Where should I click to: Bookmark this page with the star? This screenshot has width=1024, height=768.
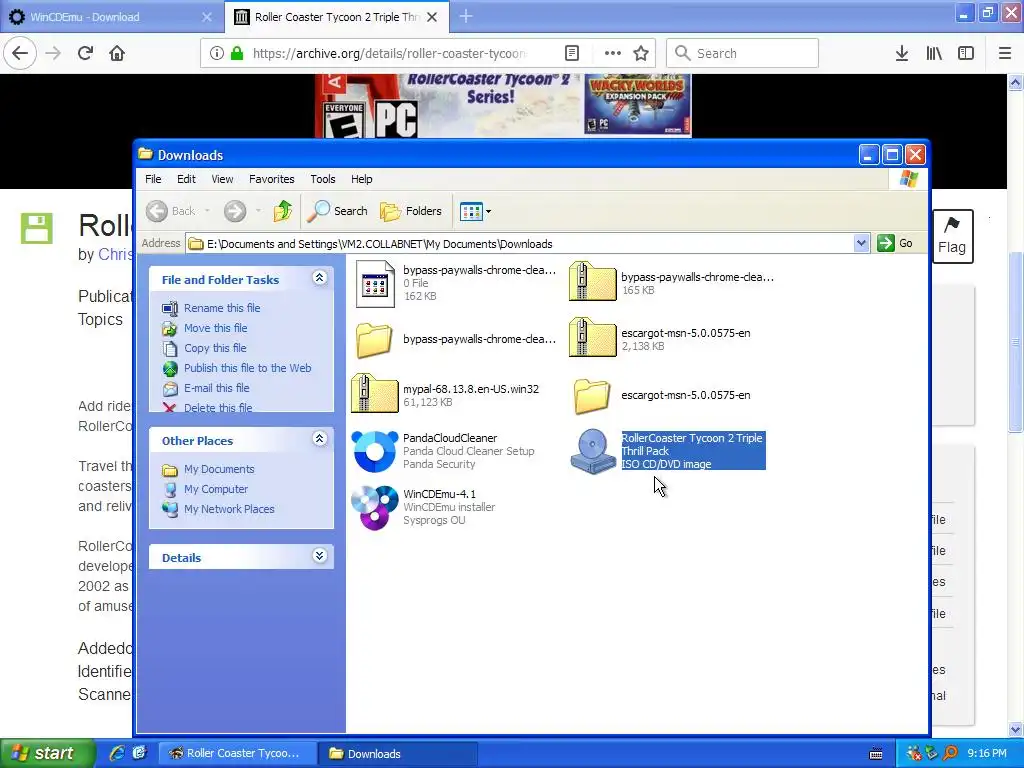(x=641, y=53)
